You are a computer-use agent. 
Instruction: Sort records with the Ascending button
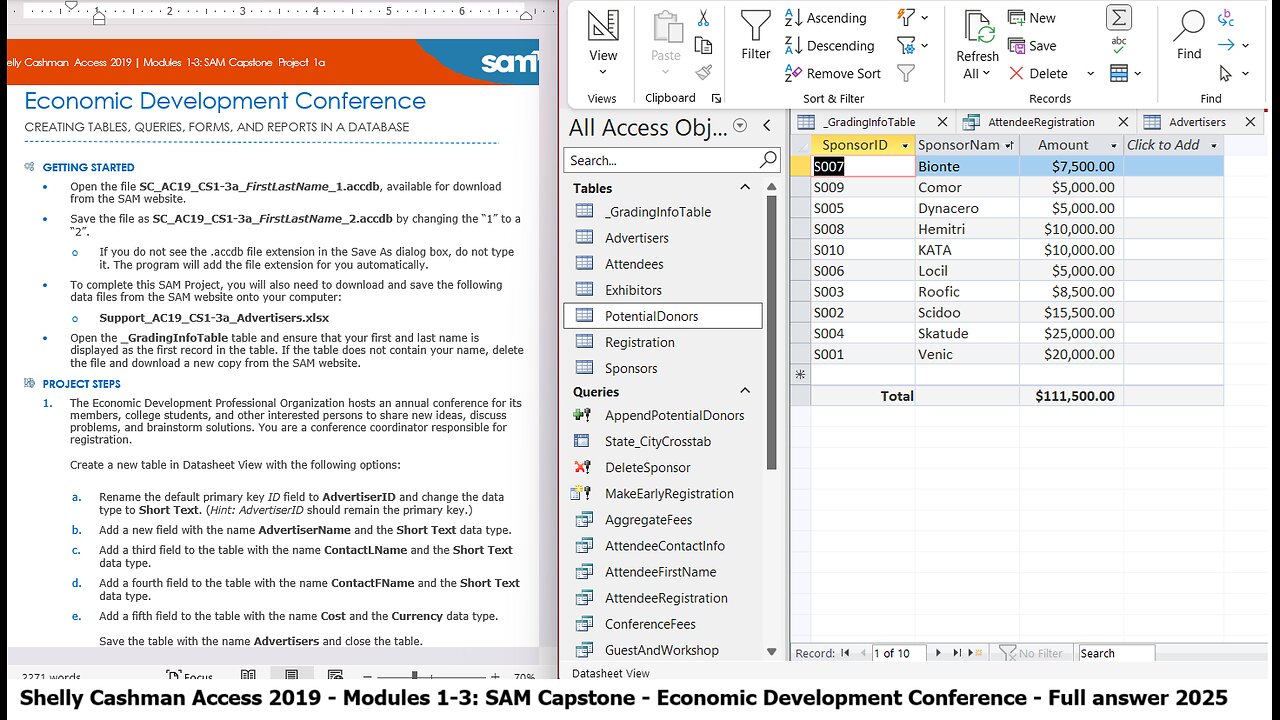coord(826,18)
